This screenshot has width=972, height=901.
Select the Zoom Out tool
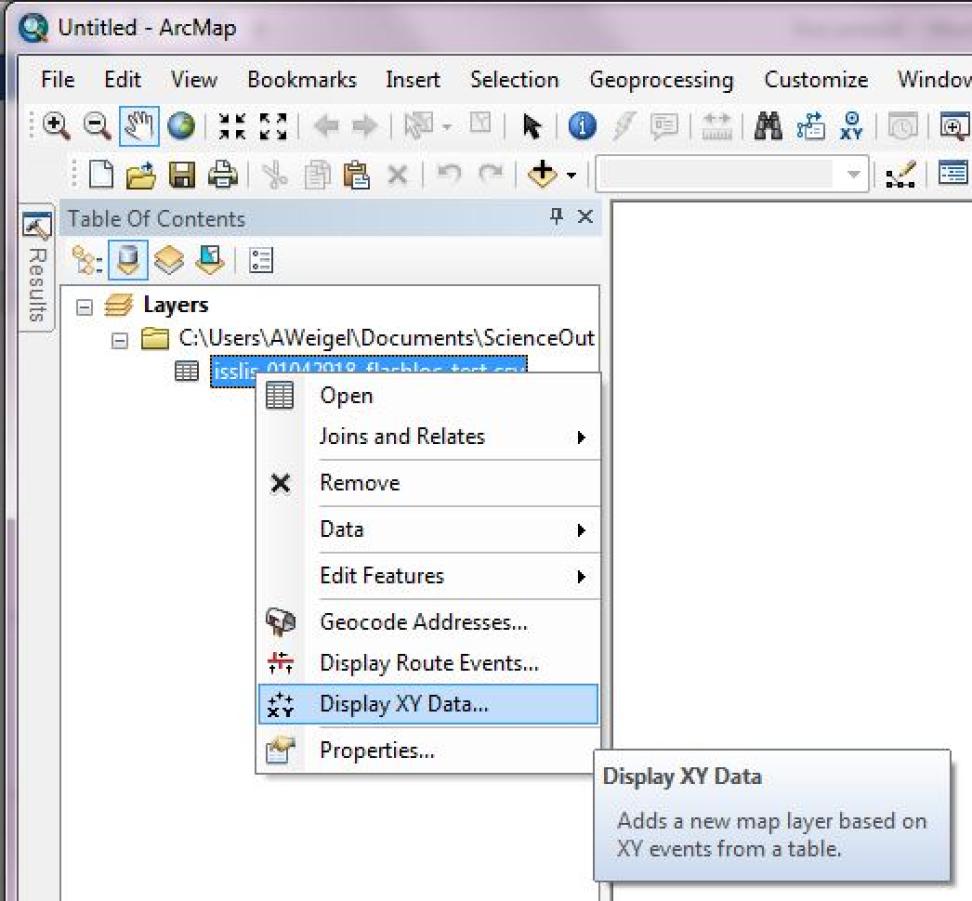click(x=97, y=126)
